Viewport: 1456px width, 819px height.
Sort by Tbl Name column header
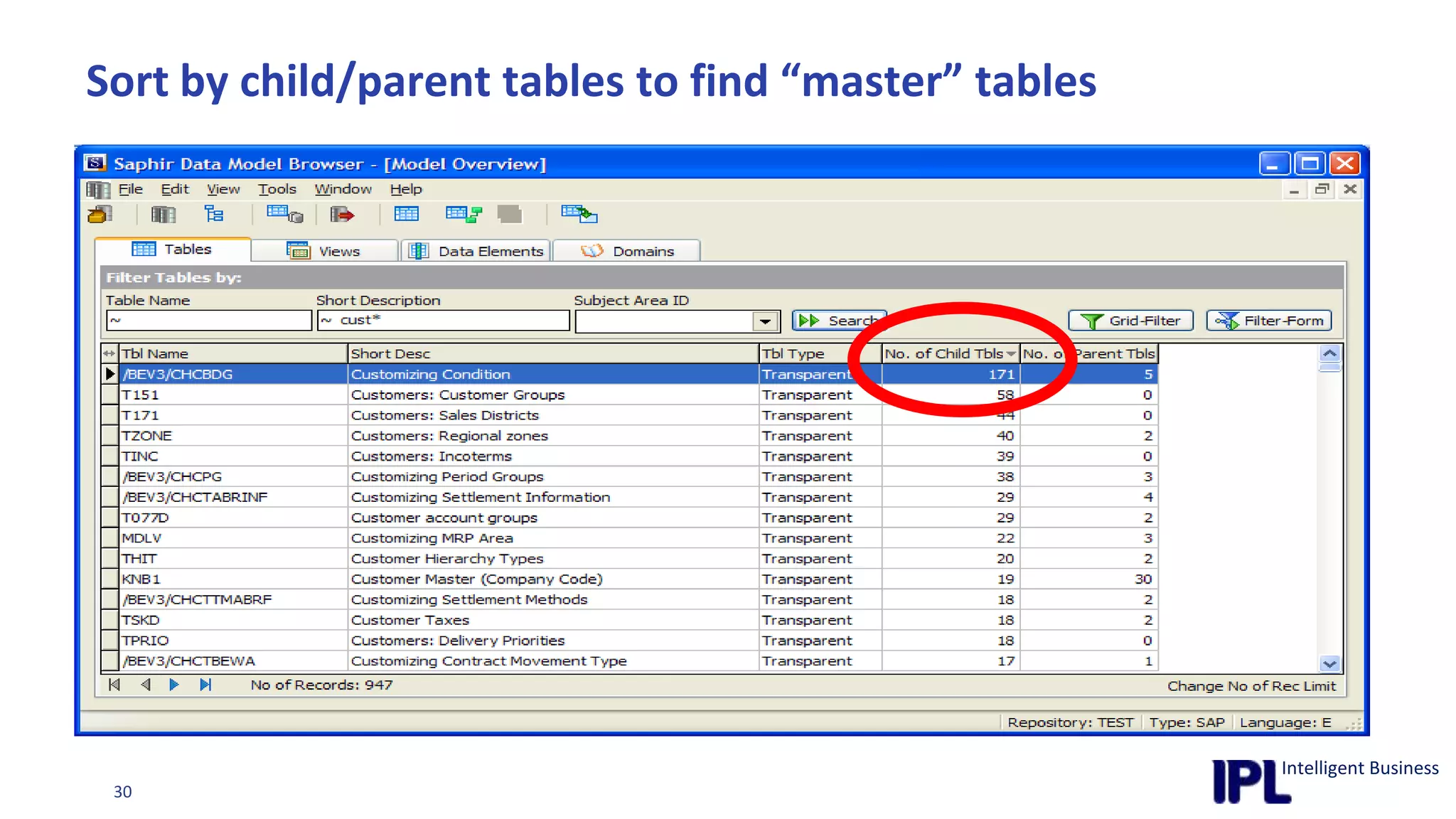point(233,353)
